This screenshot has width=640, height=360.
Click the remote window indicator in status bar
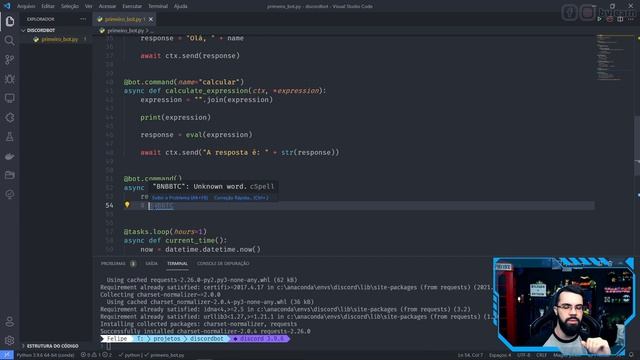point(7,355)
